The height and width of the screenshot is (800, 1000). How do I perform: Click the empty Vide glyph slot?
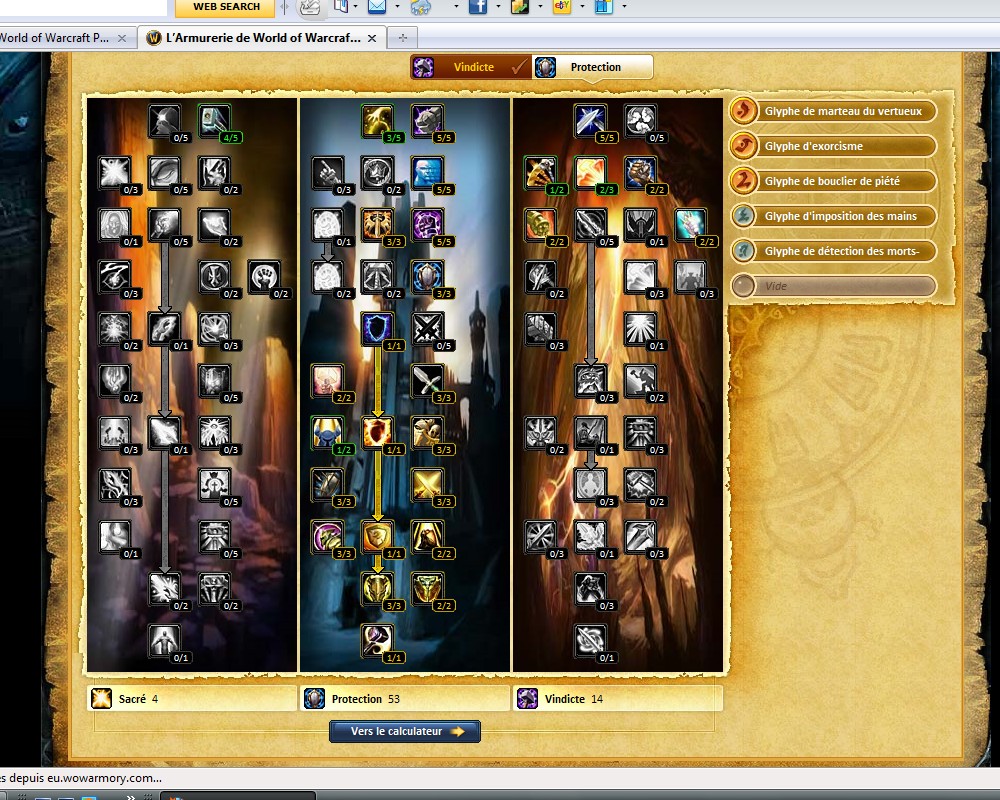click(x=833, y=286)
